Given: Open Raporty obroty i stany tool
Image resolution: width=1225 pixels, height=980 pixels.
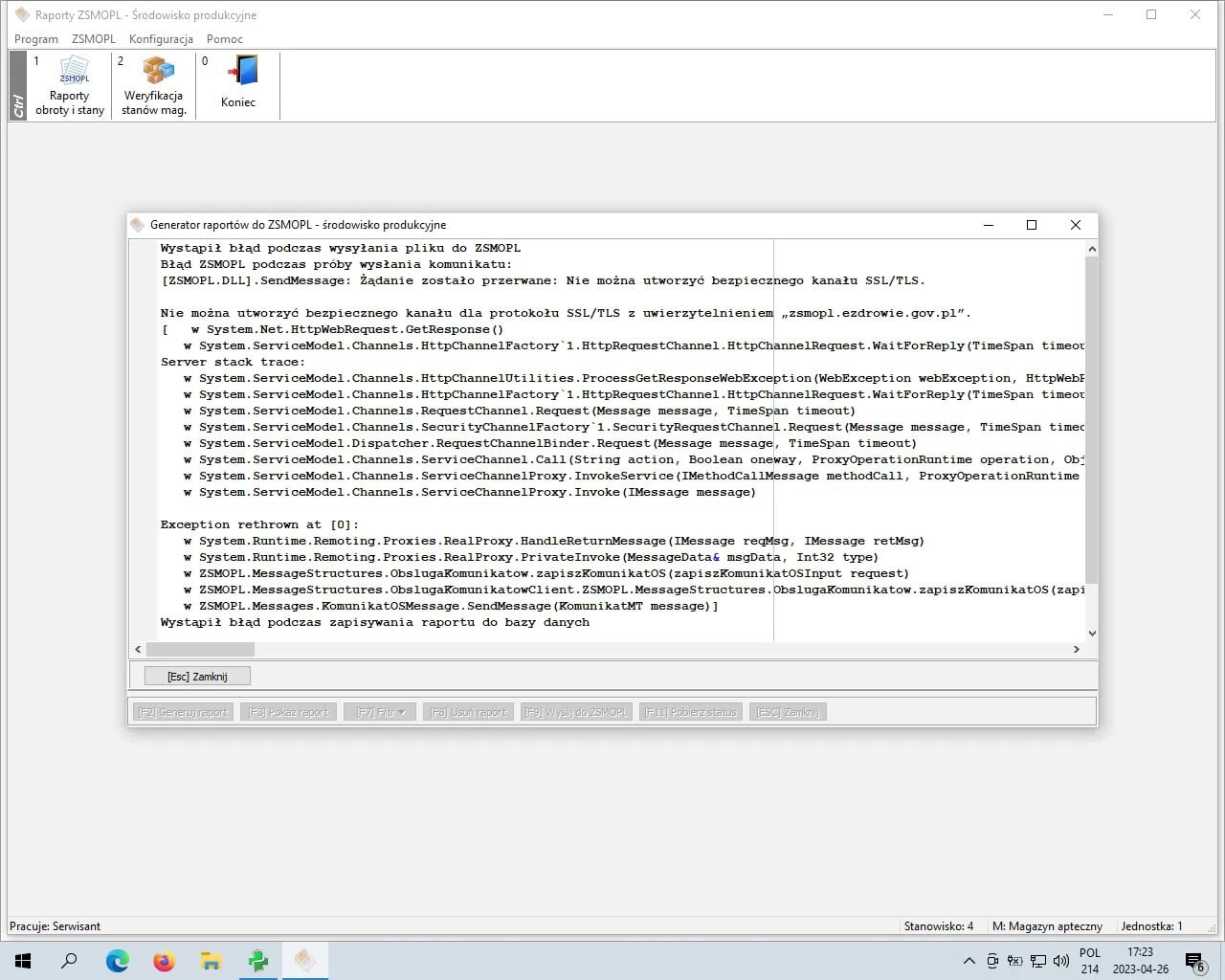Looking at the screenshot, I should [x=70, y=85].
